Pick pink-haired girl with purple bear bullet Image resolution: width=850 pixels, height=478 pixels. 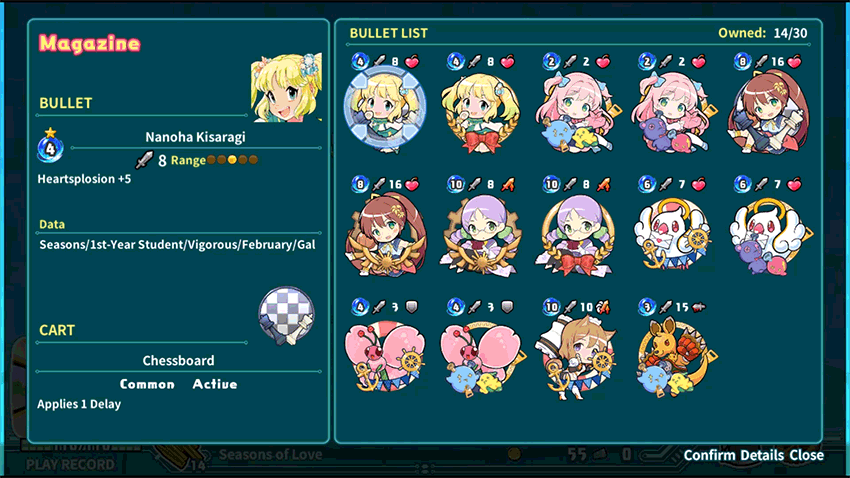point(672,112)
